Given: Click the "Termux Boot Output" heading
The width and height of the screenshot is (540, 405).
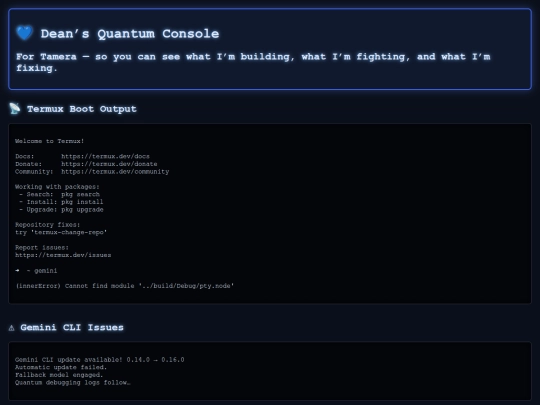Looking at the screenshot, I should [x=82, y=109].
